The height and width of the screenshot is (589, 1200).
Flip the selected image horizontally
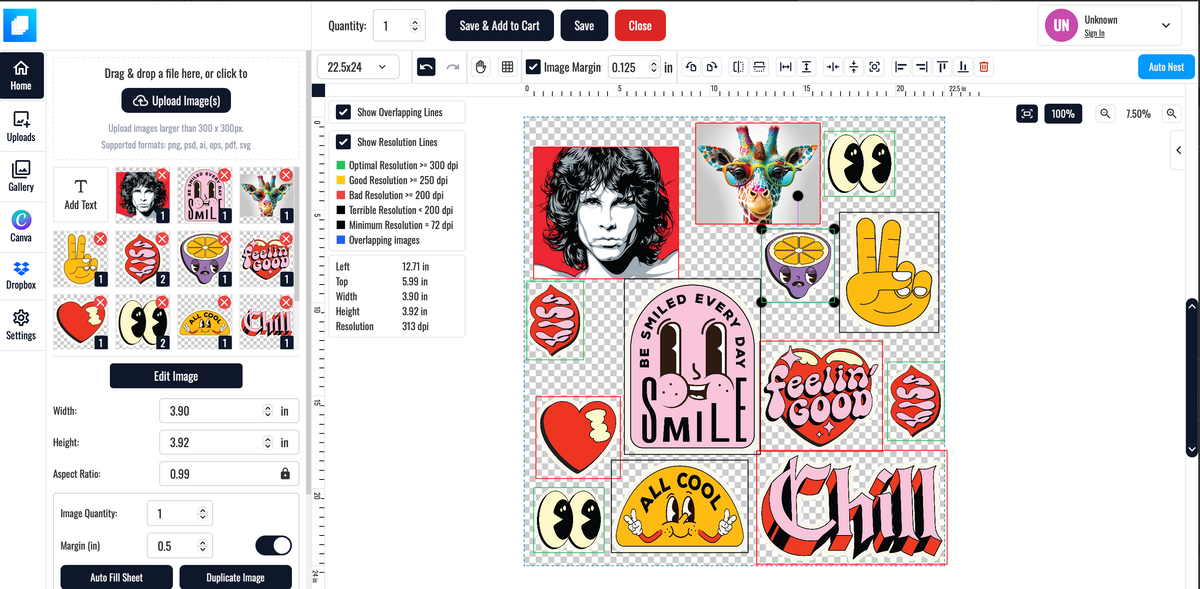(x=739, y=67)
